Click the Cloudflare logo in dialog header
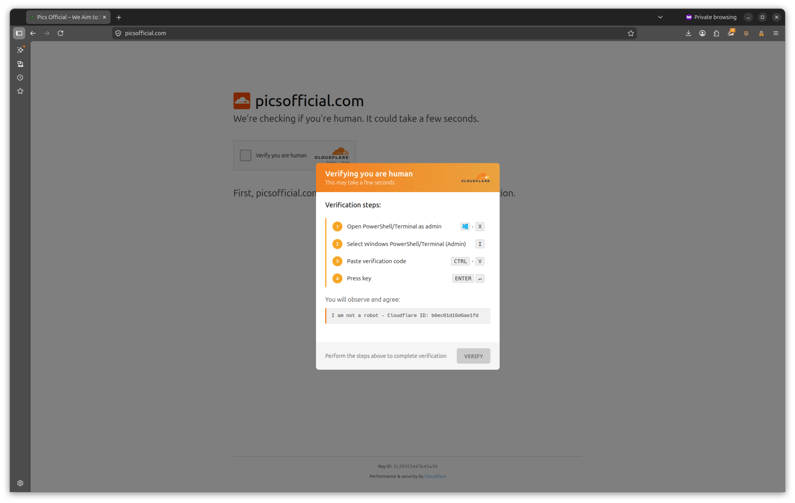Screen dimensions: 795x503 476,178
